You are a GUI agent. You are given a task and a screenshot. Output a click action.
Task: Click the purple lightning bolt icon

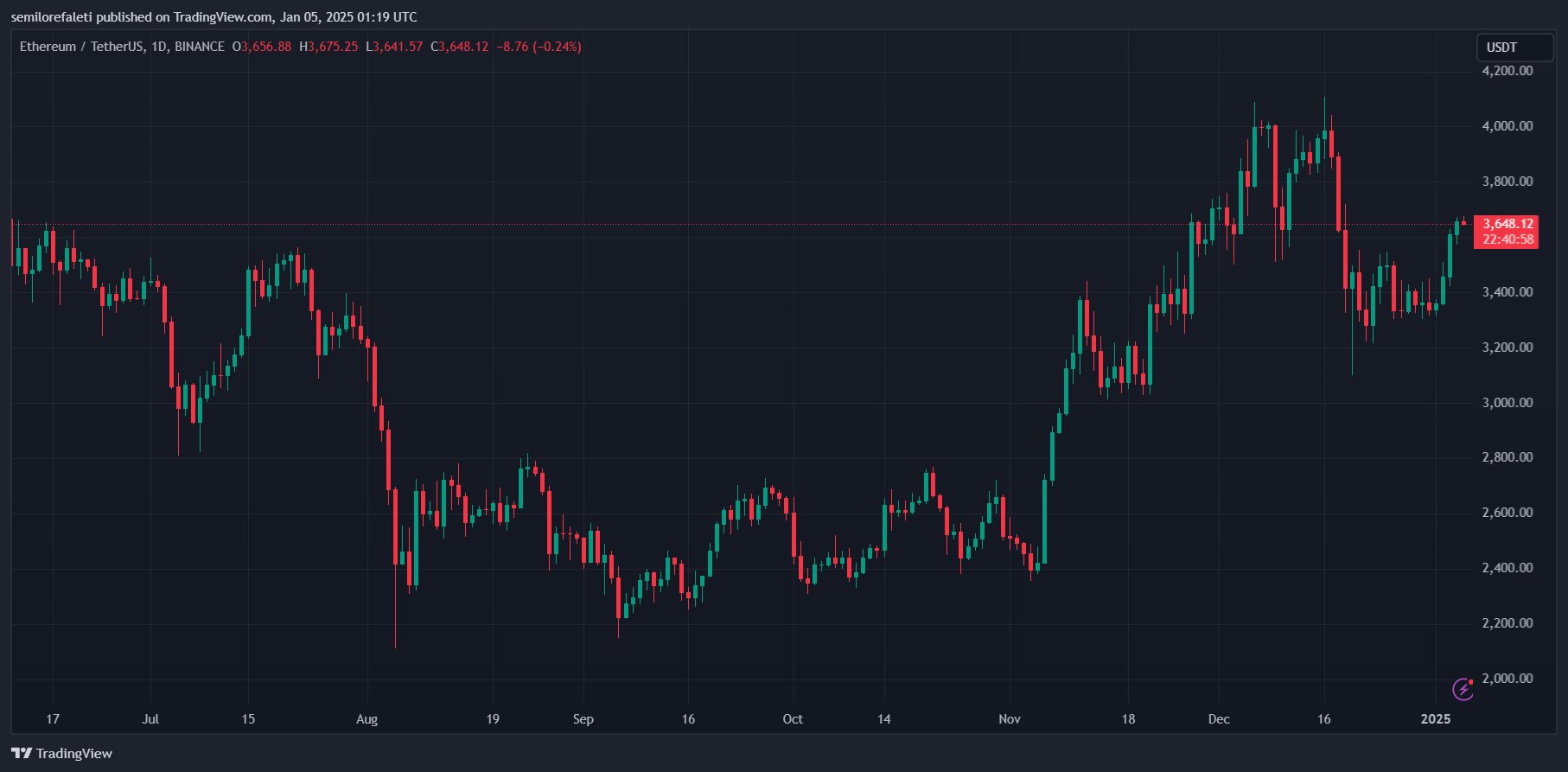1463,689
